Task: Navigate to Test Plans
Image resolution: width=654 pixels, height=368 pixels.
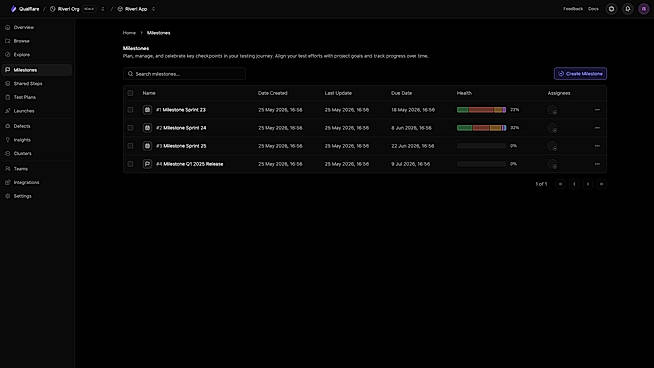Action: 37,97
